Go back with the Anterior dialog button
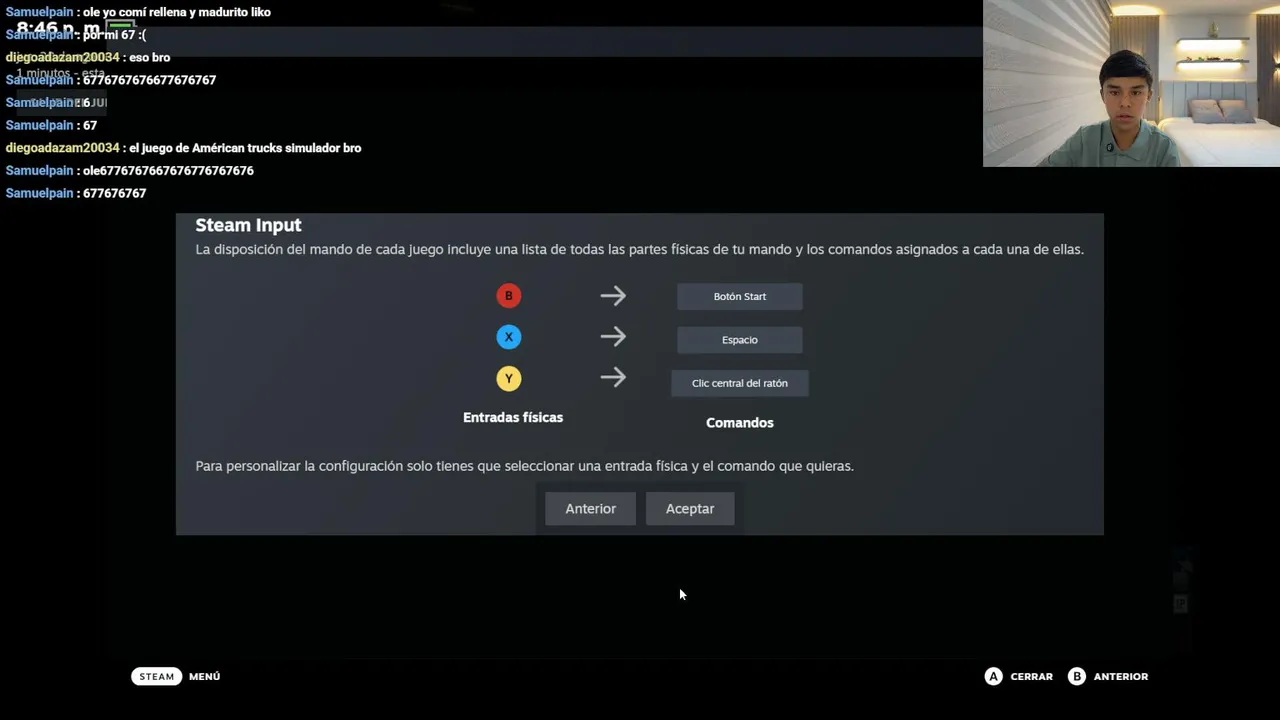The width and height of the screenshot is (1280, 720). pos(590,509)
